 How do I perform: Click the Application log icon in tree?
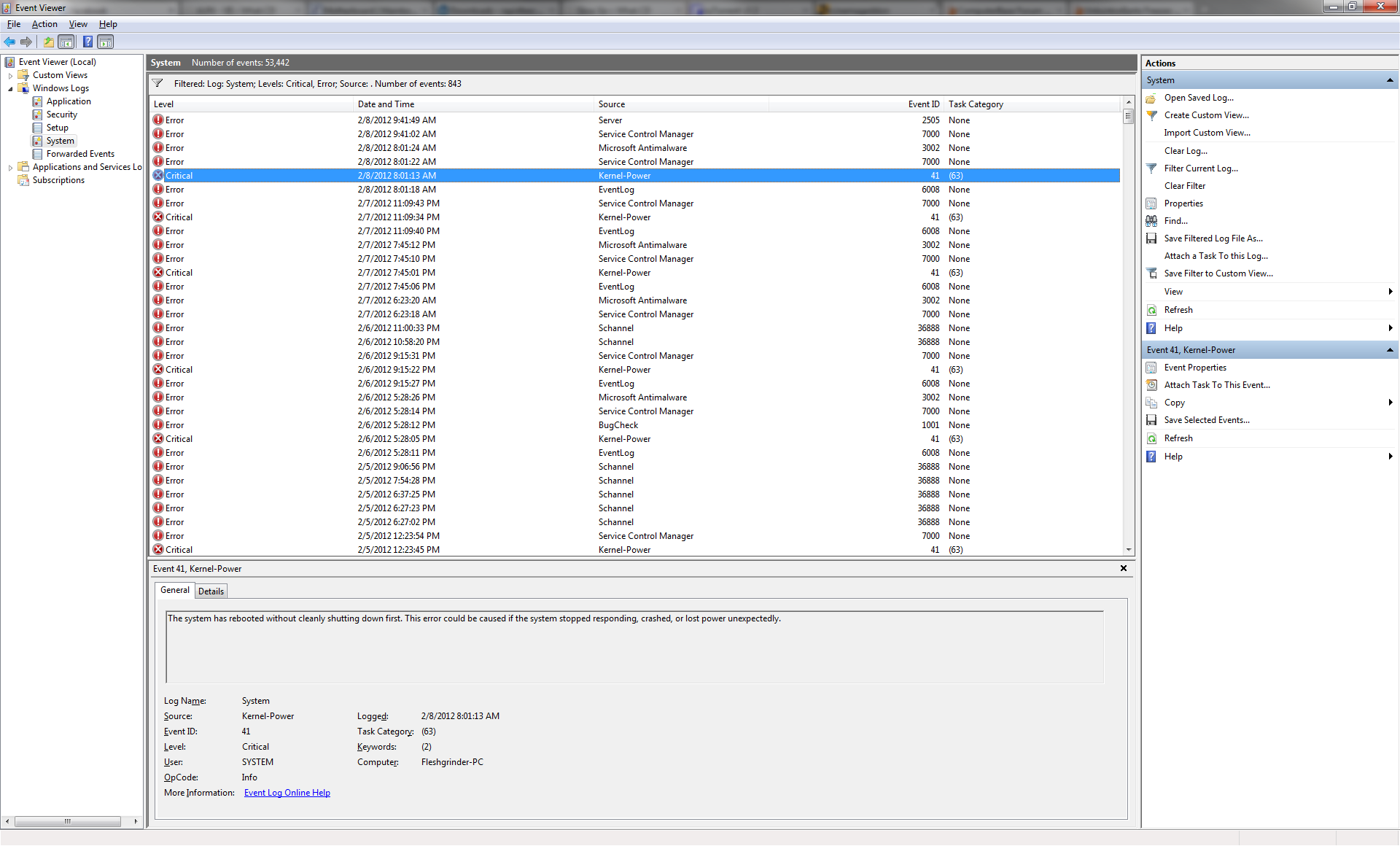click(37, 101)
